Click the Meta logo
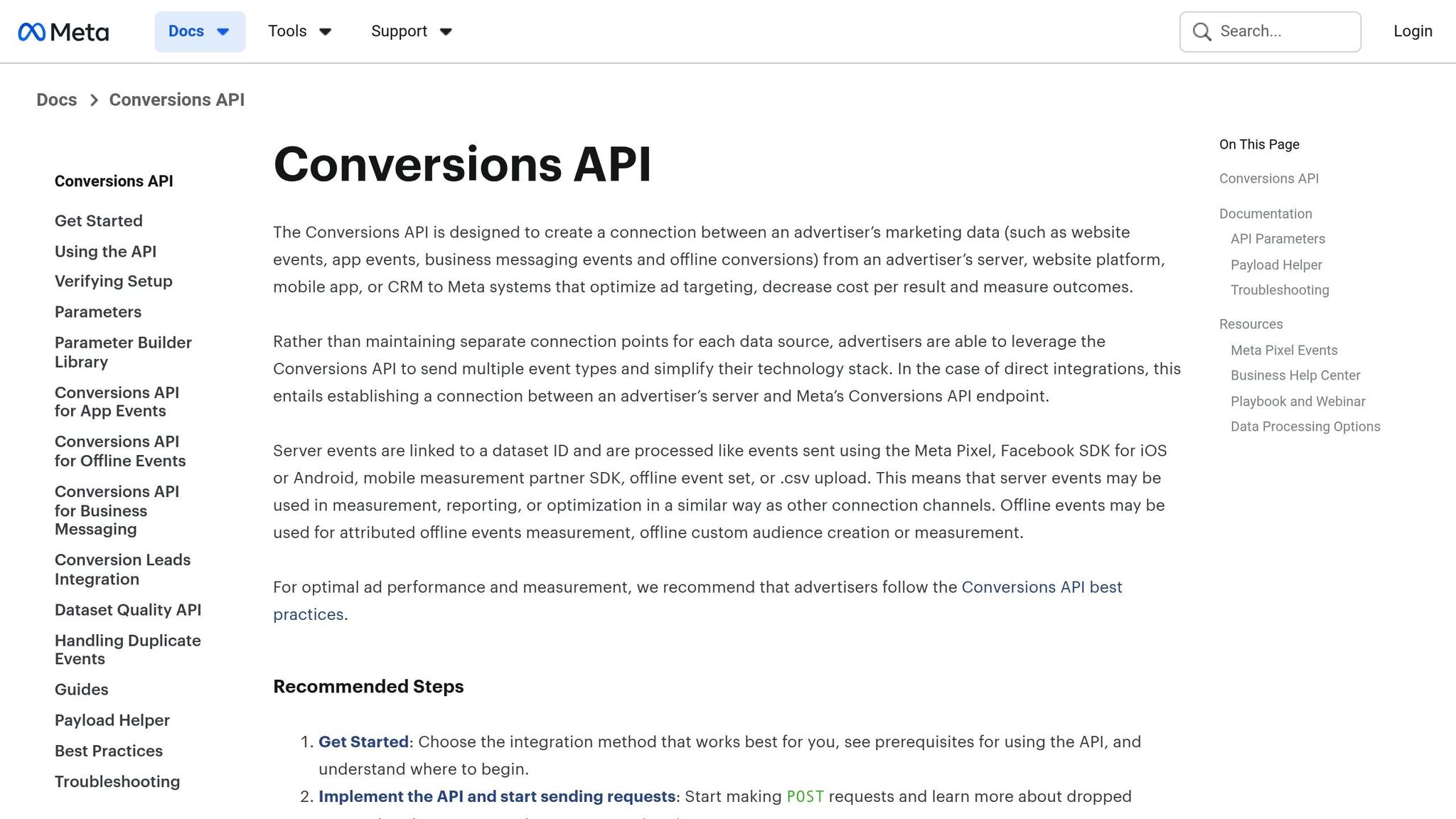Image resolution: width=1456 pixels, height=819 pixels. 64,31
